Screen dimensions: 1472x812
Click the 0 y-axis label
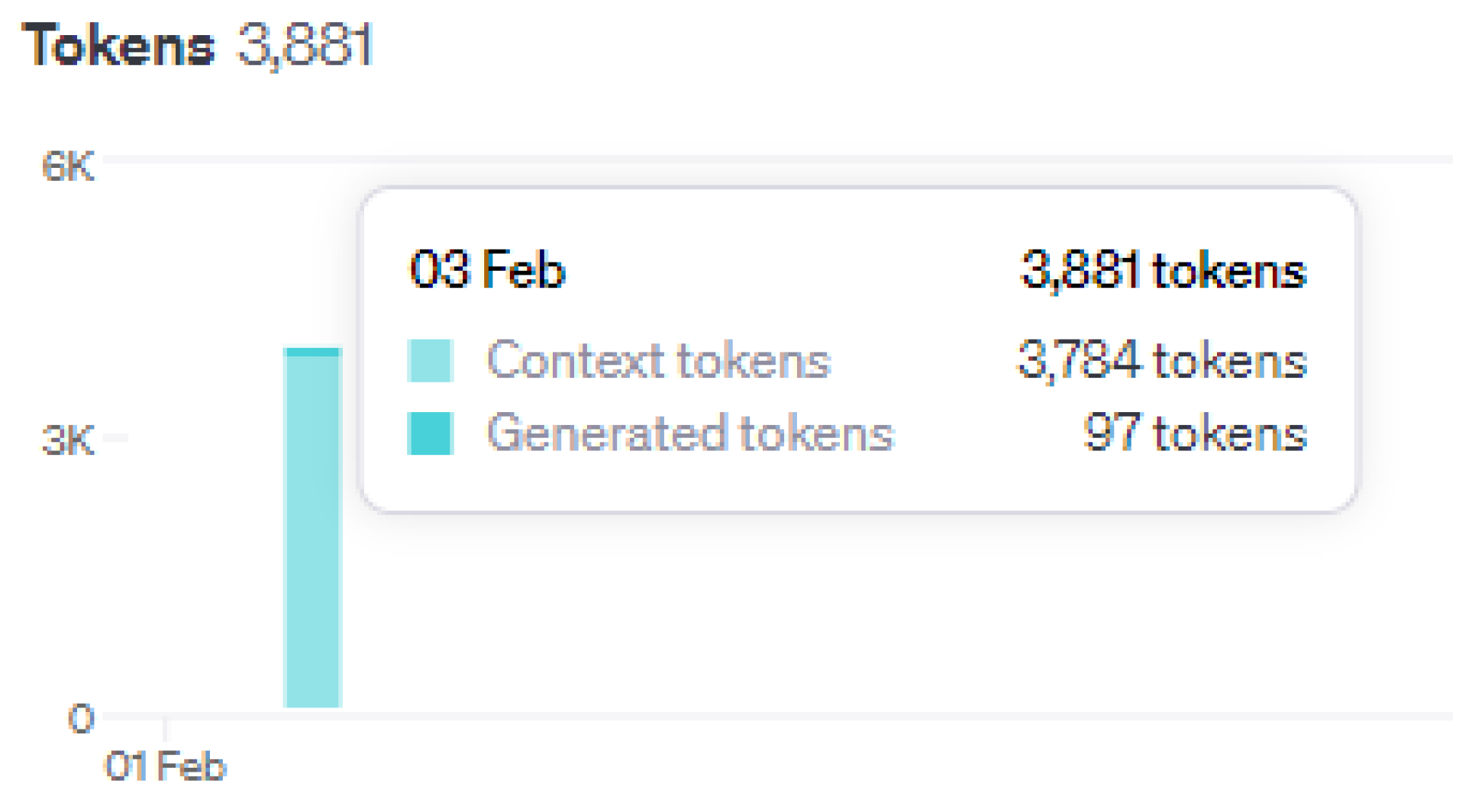click(81, 718)
